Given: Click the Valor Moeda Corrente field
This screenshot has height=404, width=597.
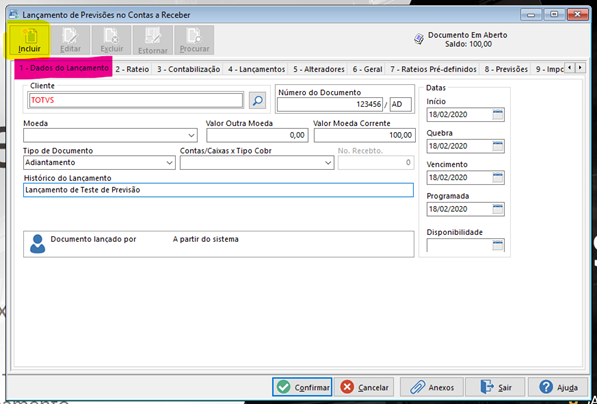Looking at the screenshot, I should [364, 135].
